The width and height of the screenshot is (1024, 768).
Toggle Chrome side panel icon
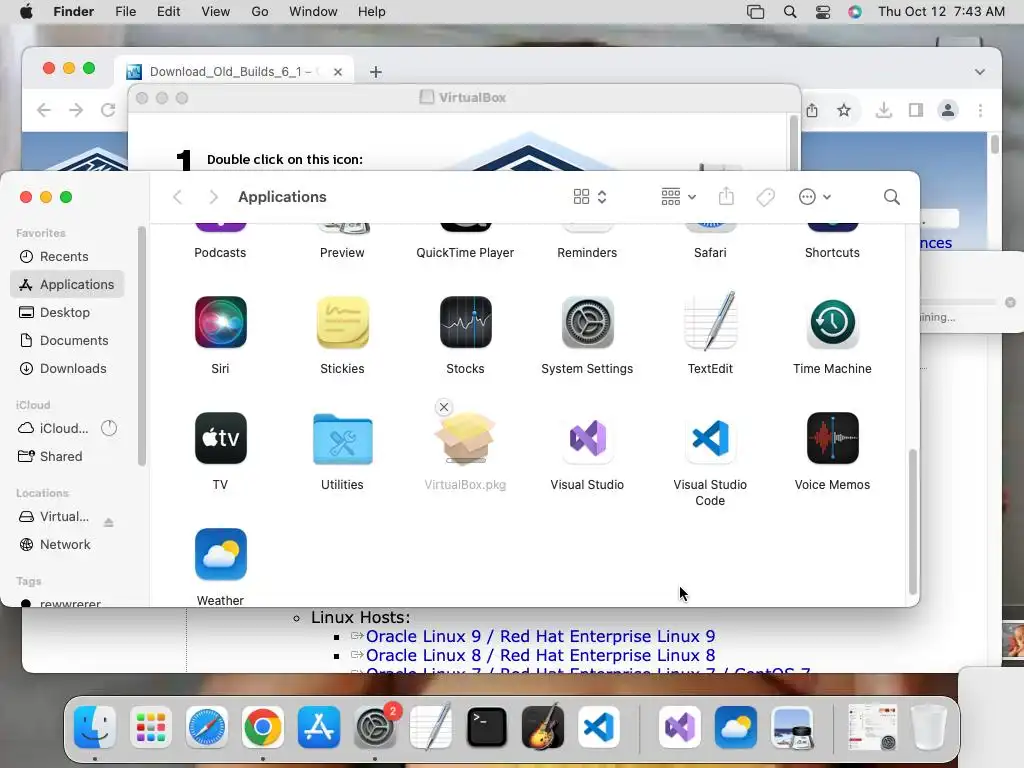click(x=916, y=110)
